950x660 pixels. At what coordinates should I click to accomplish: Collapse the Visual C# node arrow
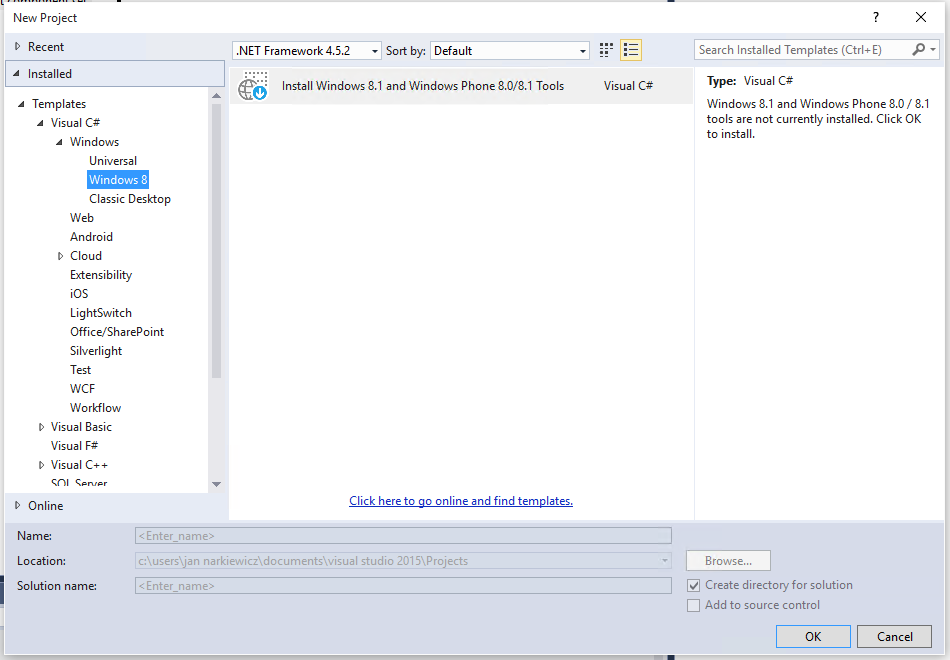[41, 123]
